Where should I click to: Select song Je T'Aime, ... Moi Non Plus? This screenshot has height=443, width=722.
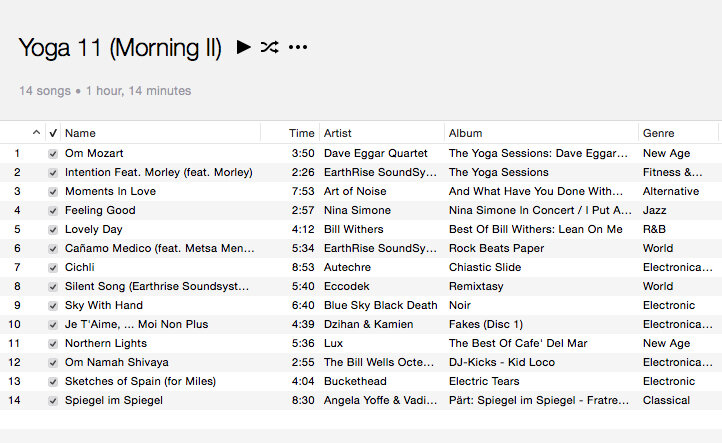click(x=136, y=324)
